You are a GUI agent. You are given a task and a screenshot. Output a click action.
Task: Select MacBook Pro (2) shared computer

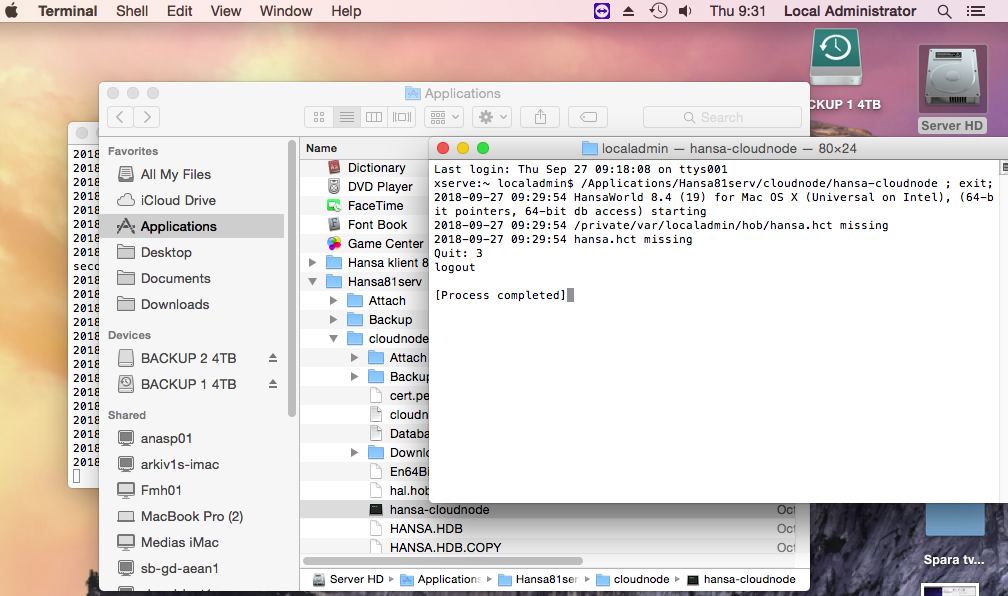(194, 516)
